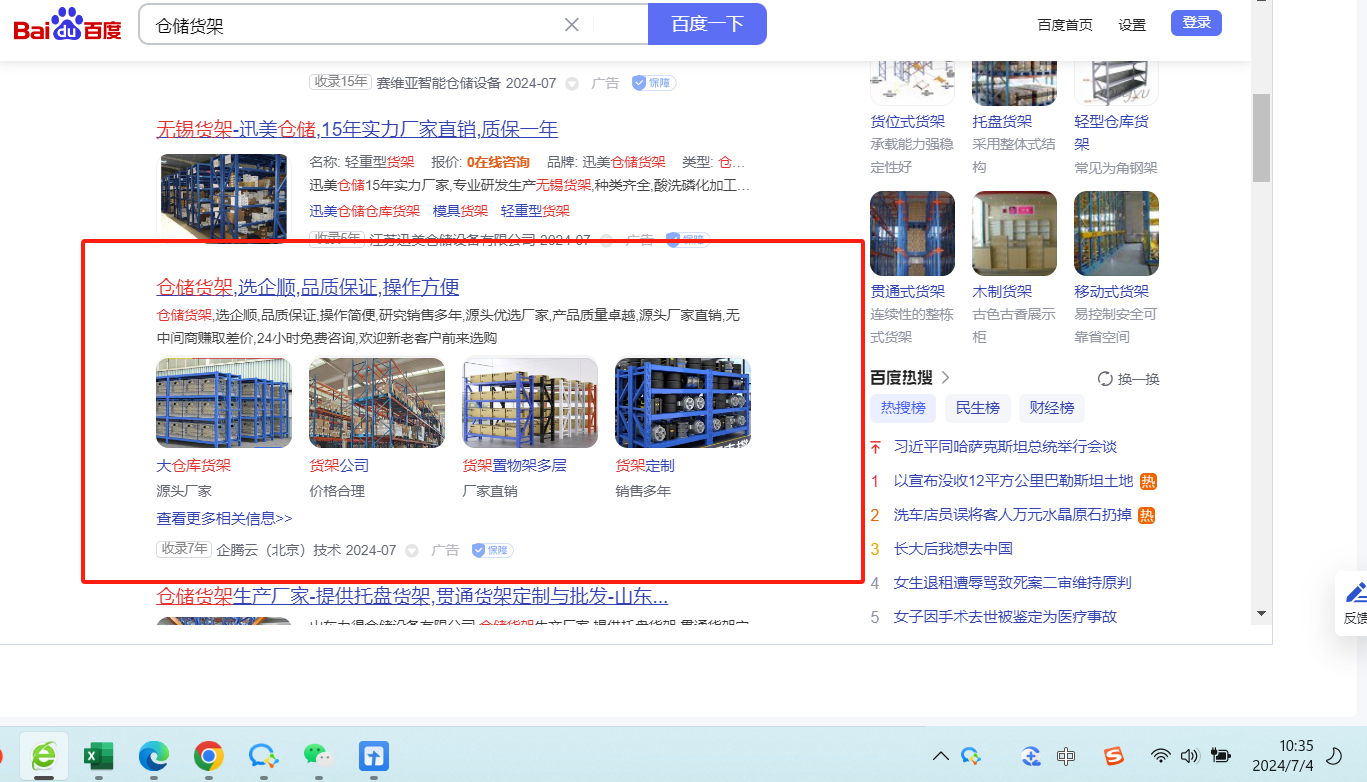Screen dimensions: 1367x782
Task: Open Microsoft Edge from the taskbar
Action: tap(153, 756)
